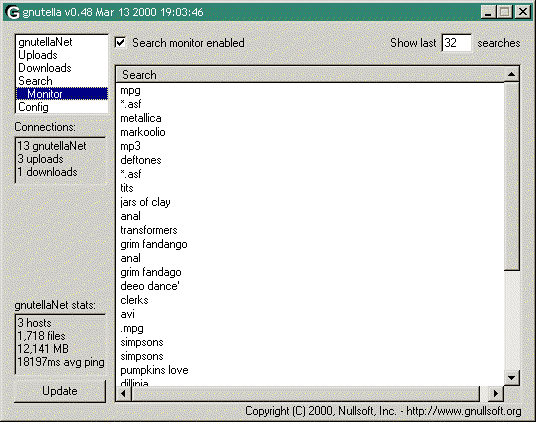Click the '12,141 MB' stat

point(43,349)
